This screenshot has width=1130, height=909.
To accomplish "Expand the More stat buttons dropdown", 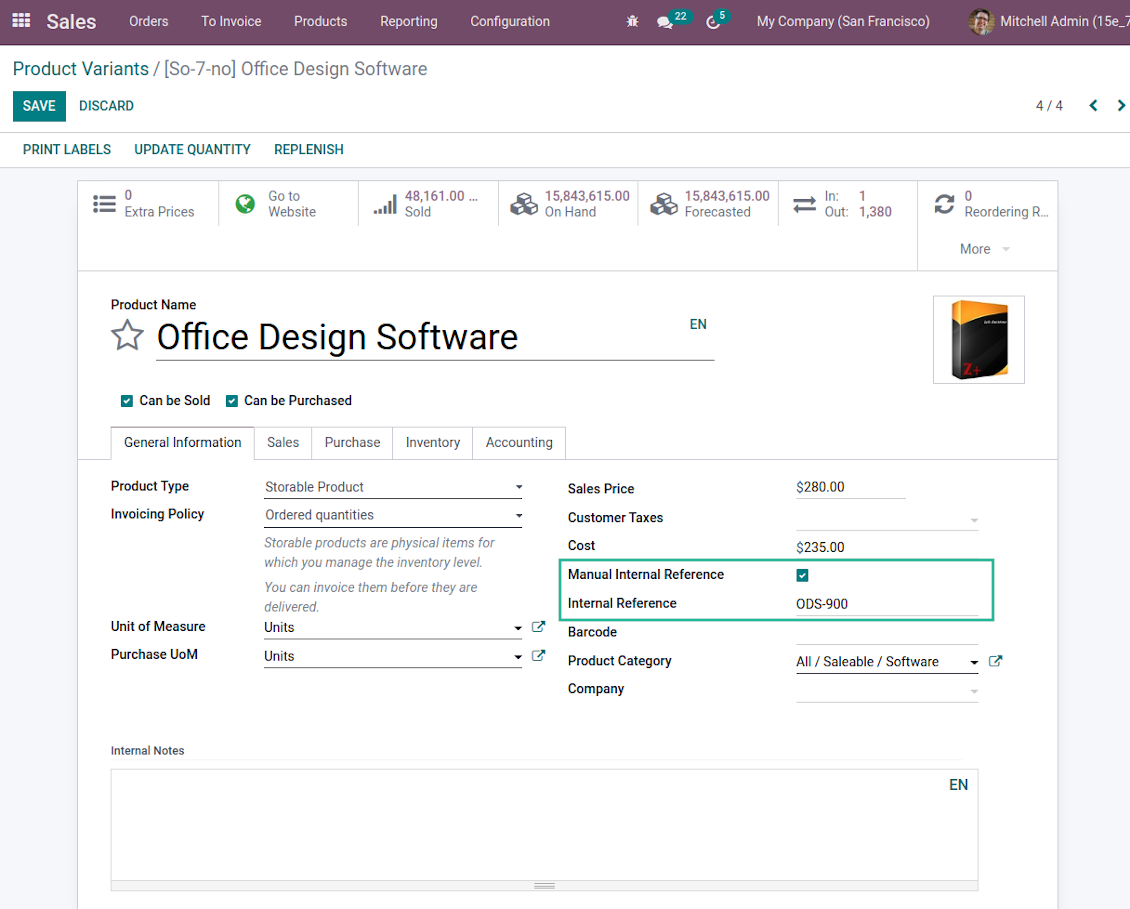I will [985, 249].
